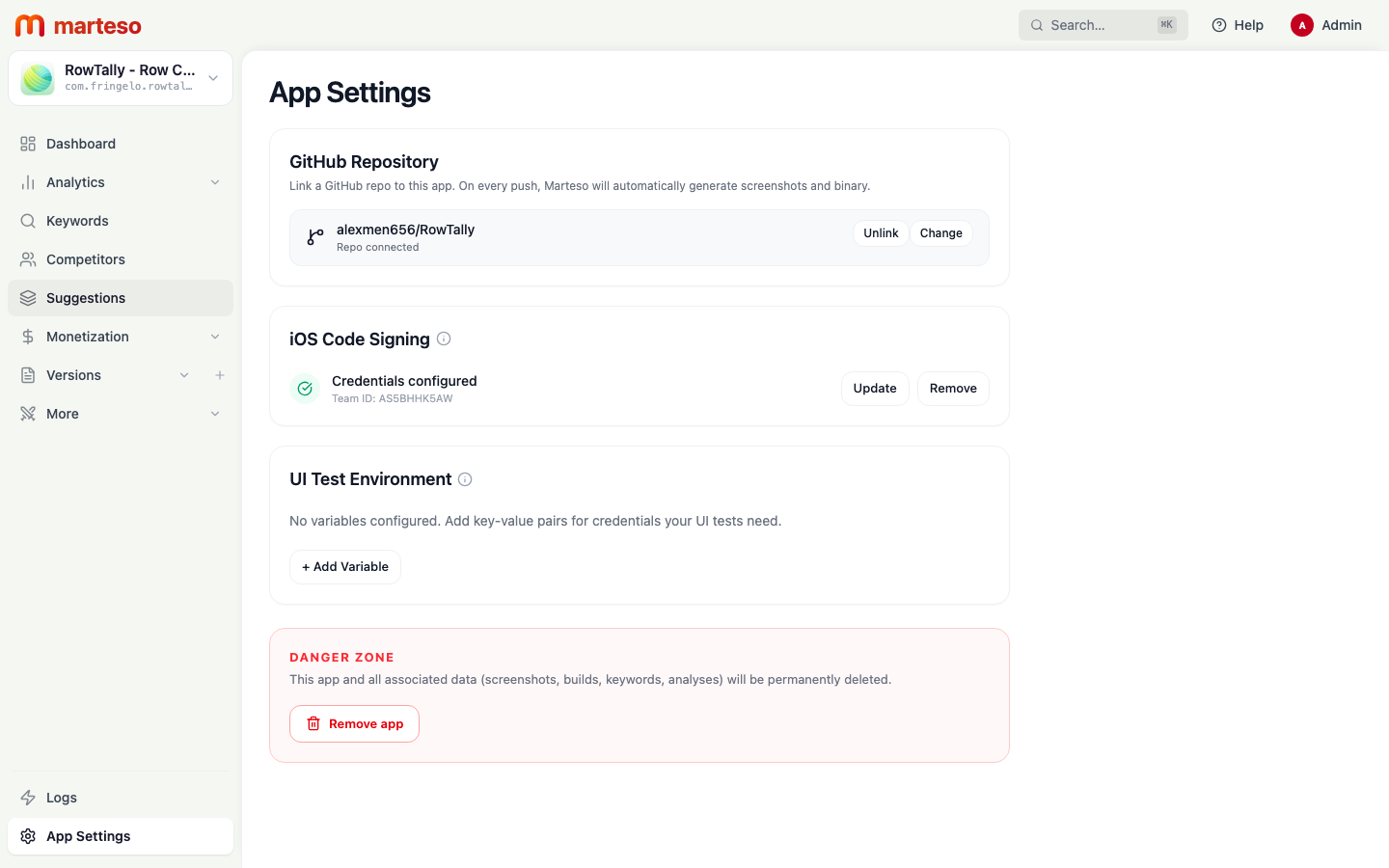Image resolution: width=1389 pixels, height=868 pixels.
Task: Click the GitHub Repository section heading
Action: pyautogui.click(x=364, y=162)
